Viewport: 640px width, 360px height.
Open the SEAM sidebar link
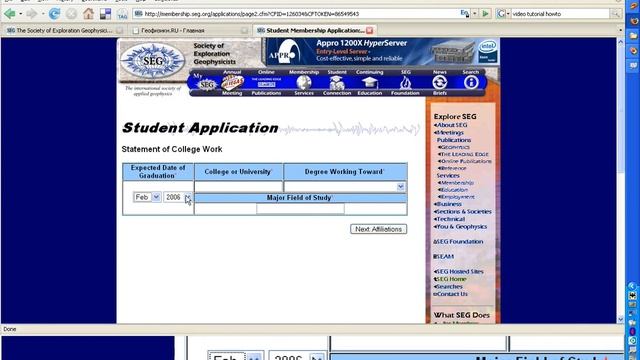pos(444,257)
